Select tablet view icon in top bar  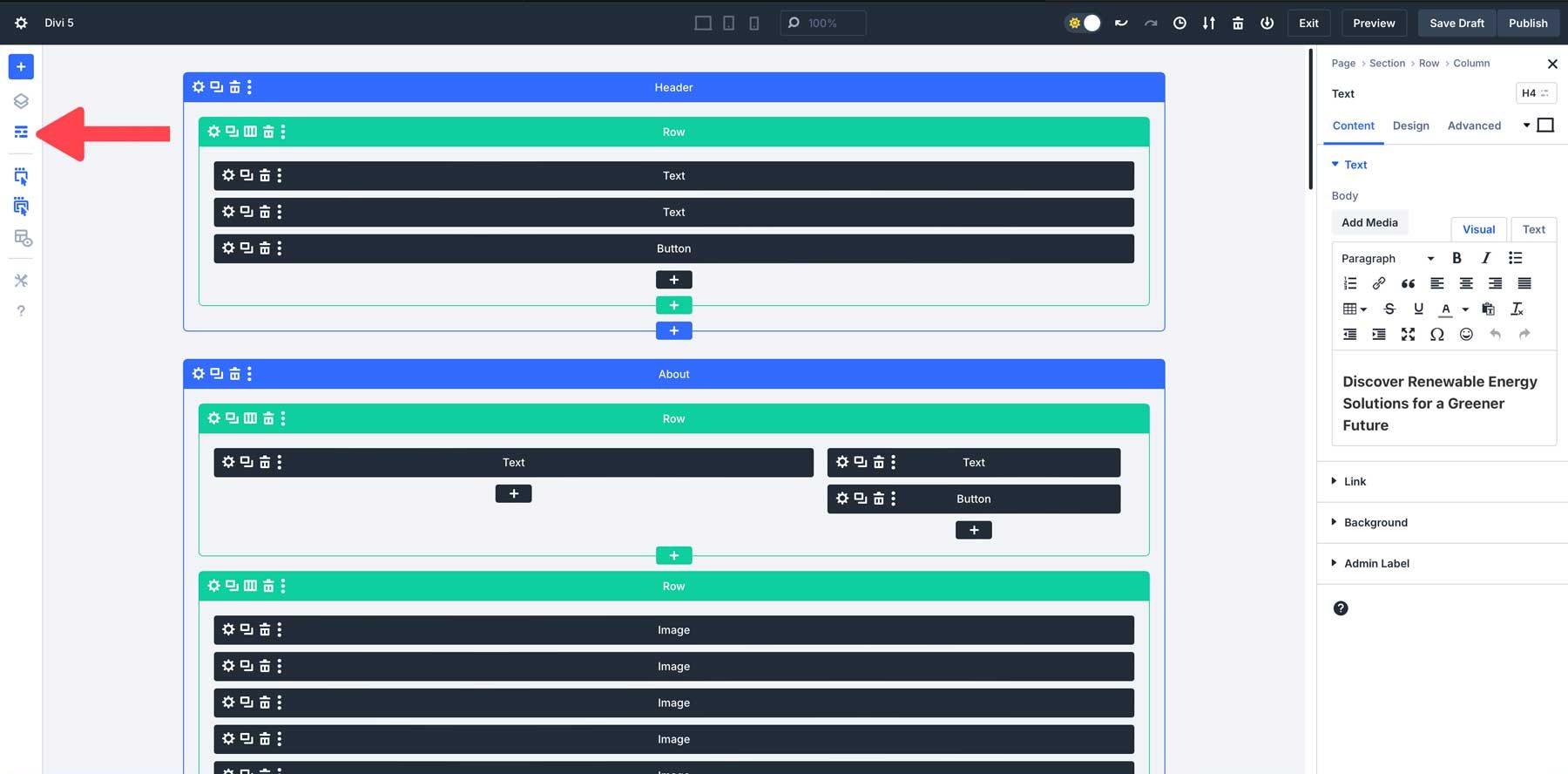point(729,23)
